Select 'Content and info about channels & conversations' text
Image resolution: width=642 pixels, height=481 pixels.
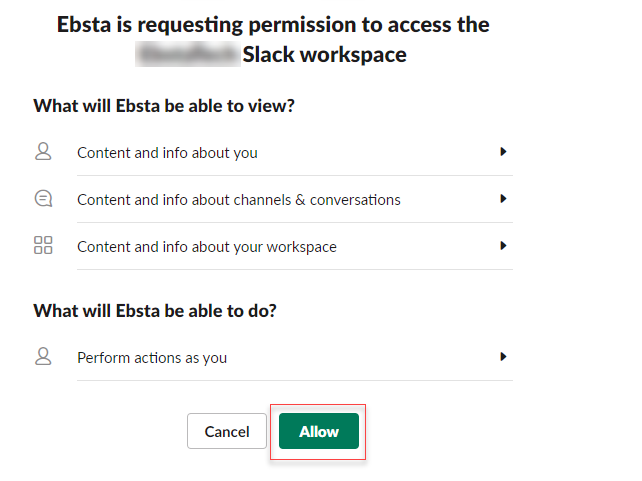tap(239, 200)
